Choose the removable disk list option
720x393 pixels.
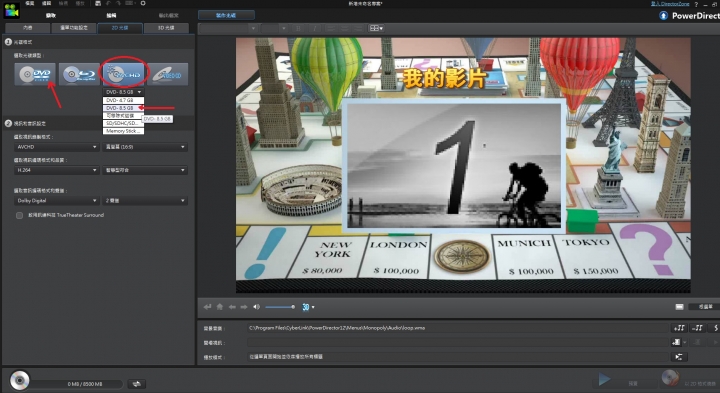(x=123, y=116)
